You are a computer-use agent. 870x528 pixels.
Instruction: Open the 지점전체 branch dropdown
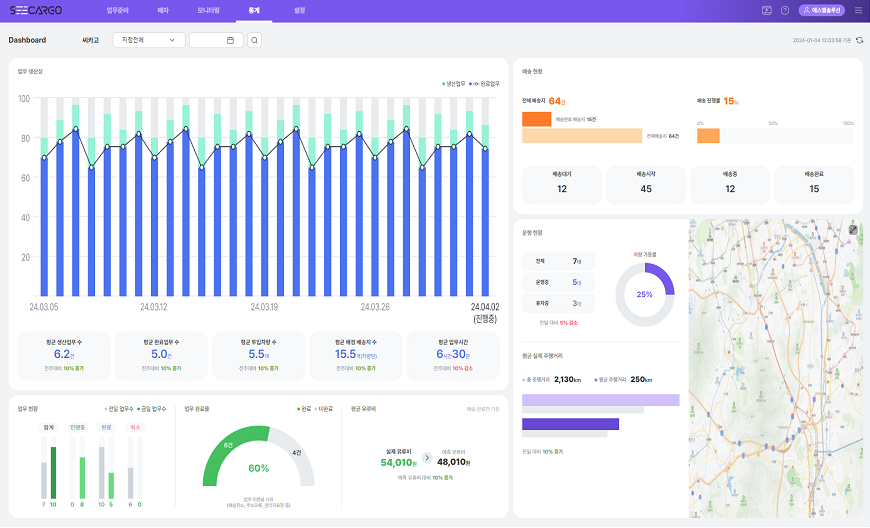[148, 40]
